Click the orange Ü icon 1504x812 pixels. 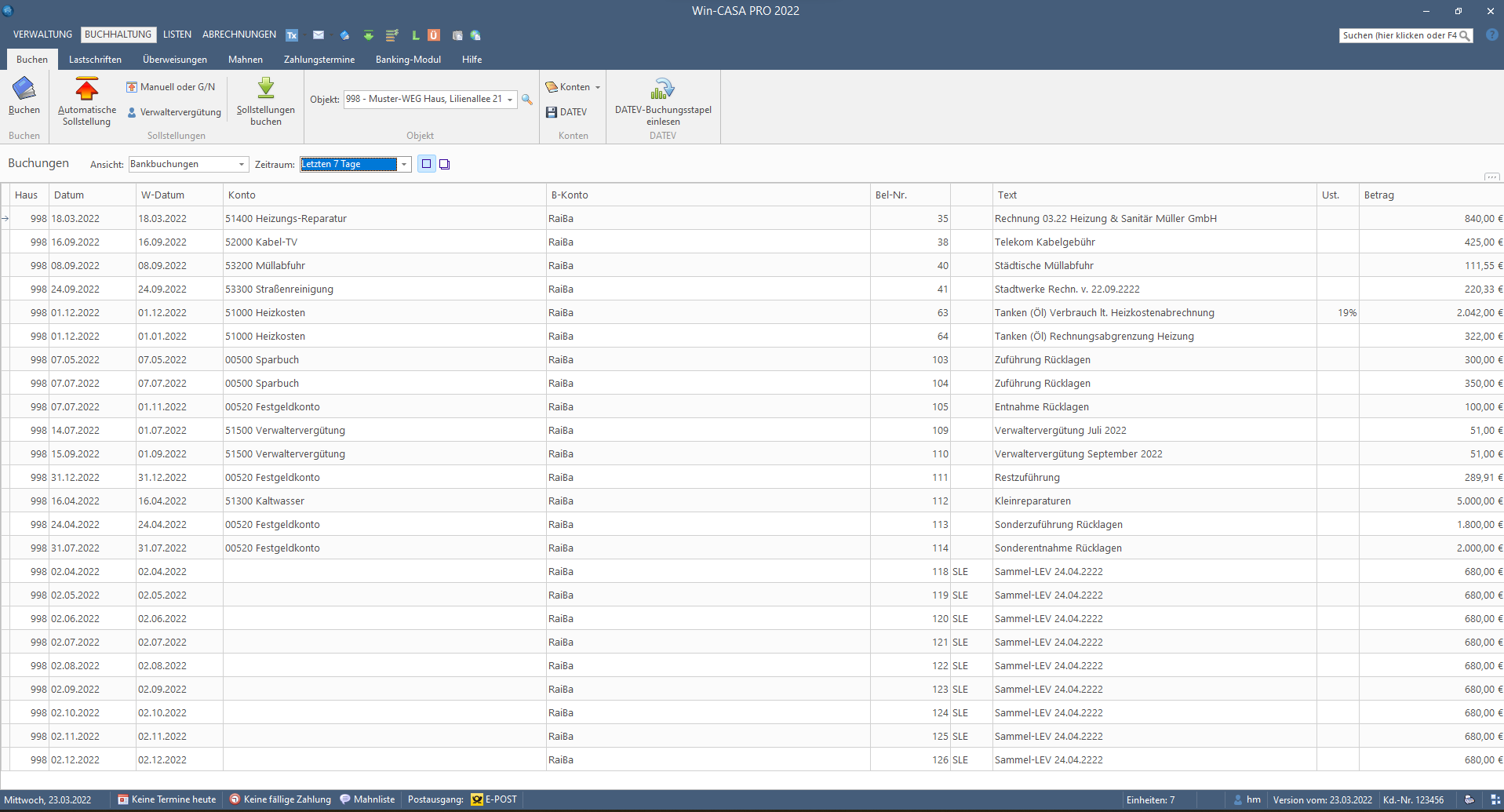(434, 35)
